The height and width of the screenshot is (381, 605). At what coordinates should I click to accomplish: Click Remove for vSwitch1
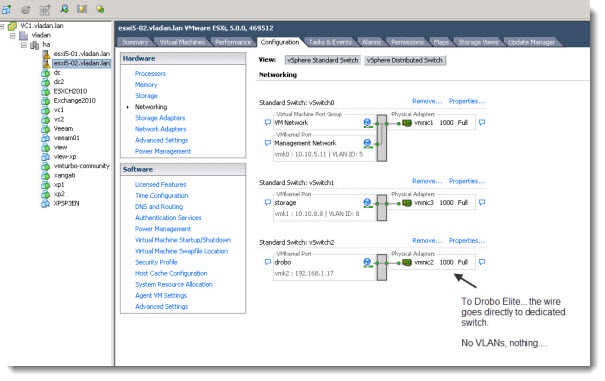pos(427,181)
